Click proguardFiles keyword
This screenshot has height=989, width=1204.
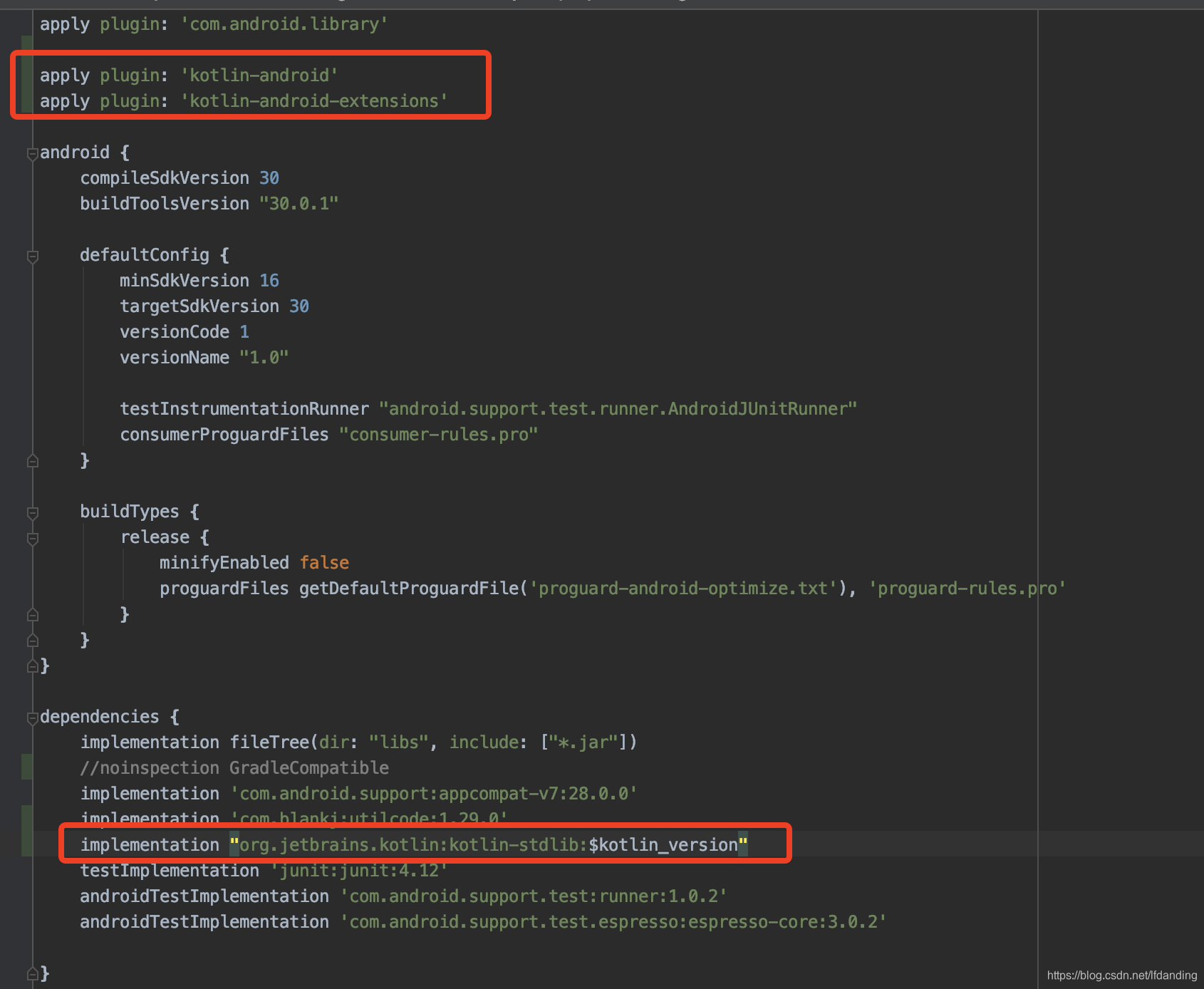point(224,589)
